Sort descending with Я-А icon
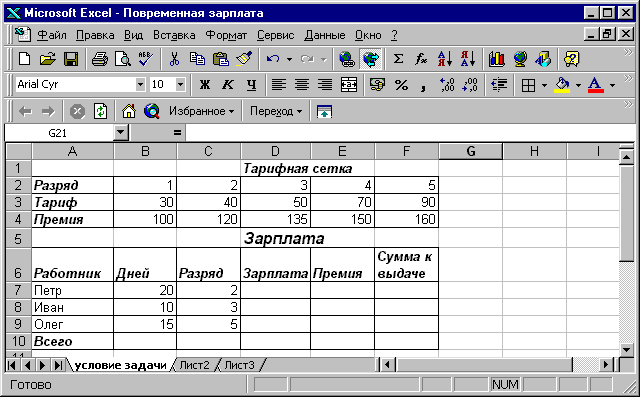Image resolution: width=640 pixels, height=397 pixels. point(468,59)
